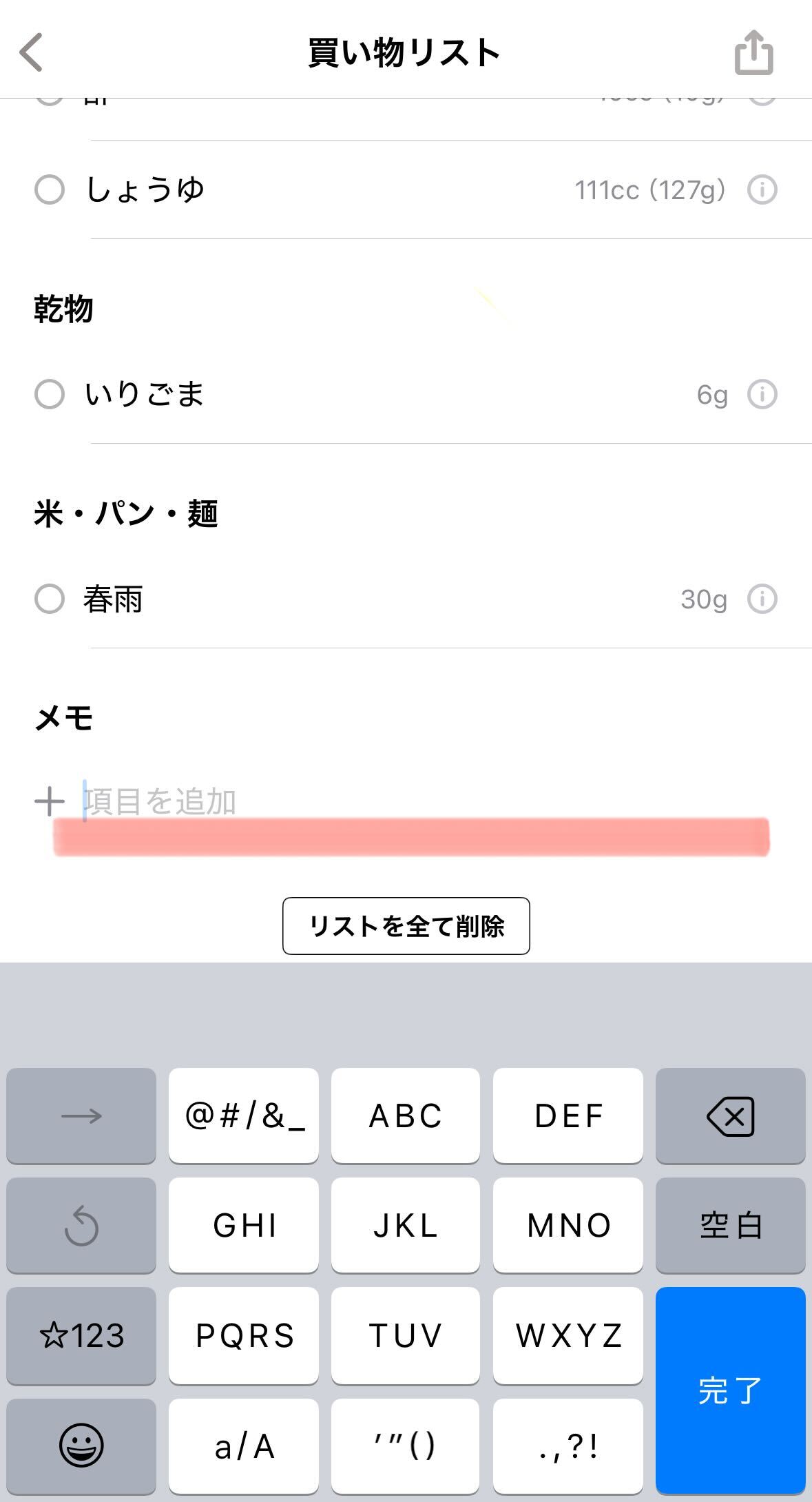This screenshot has width=812, height=1502.
Task: Show info for しょうゆ item
Action: (762, 189)
